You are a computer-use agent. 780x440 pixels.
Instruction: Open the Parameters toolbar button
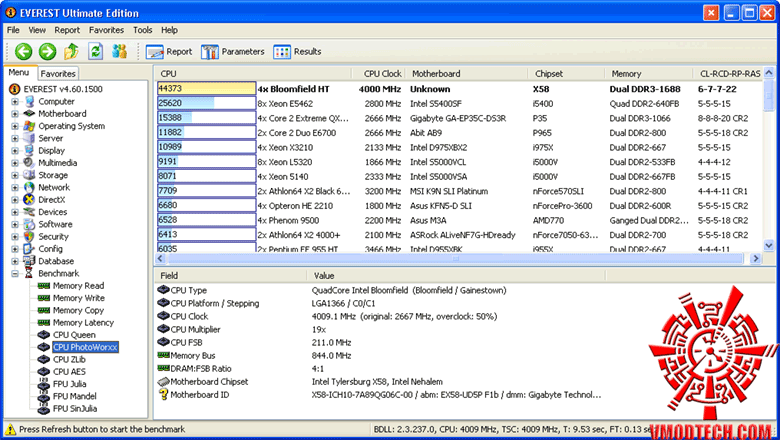(232, 51)
